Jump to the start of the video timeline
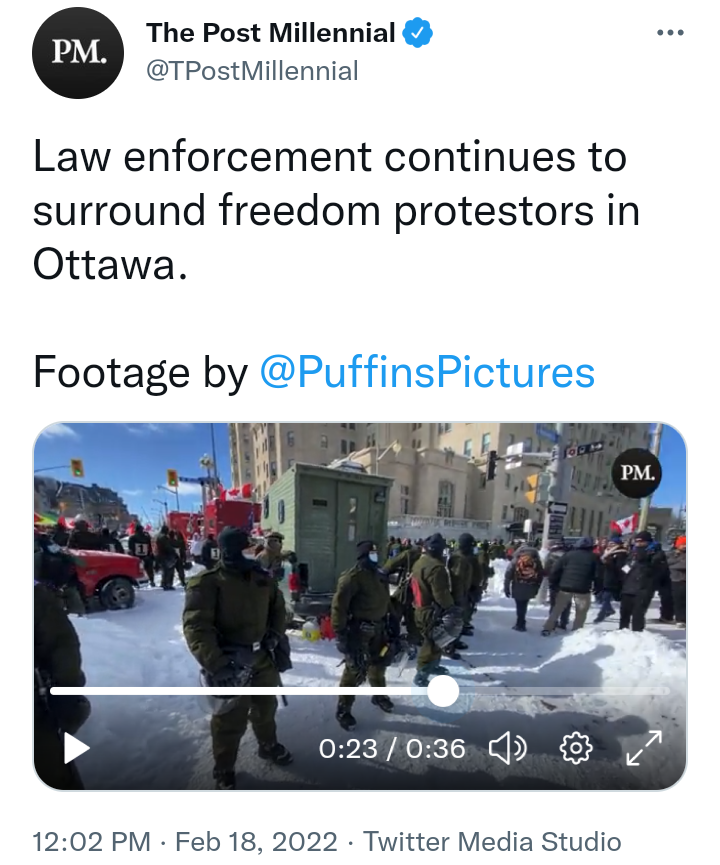The width and height of the screenshot is (720, 865). [x=52, y=691]
